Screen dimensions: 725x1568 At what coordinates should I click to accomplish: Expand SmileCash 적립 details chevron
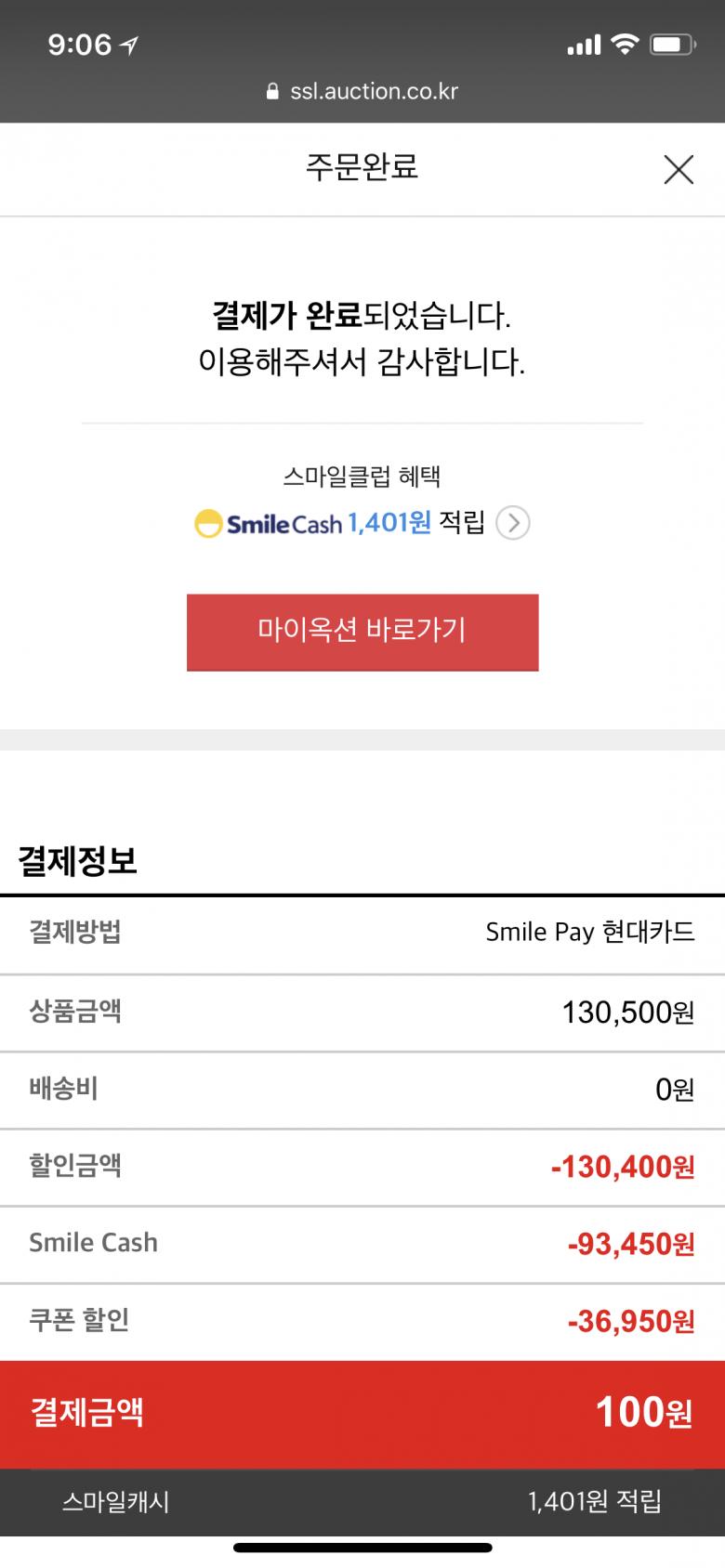pyautogui.click(x=513, y=524)
